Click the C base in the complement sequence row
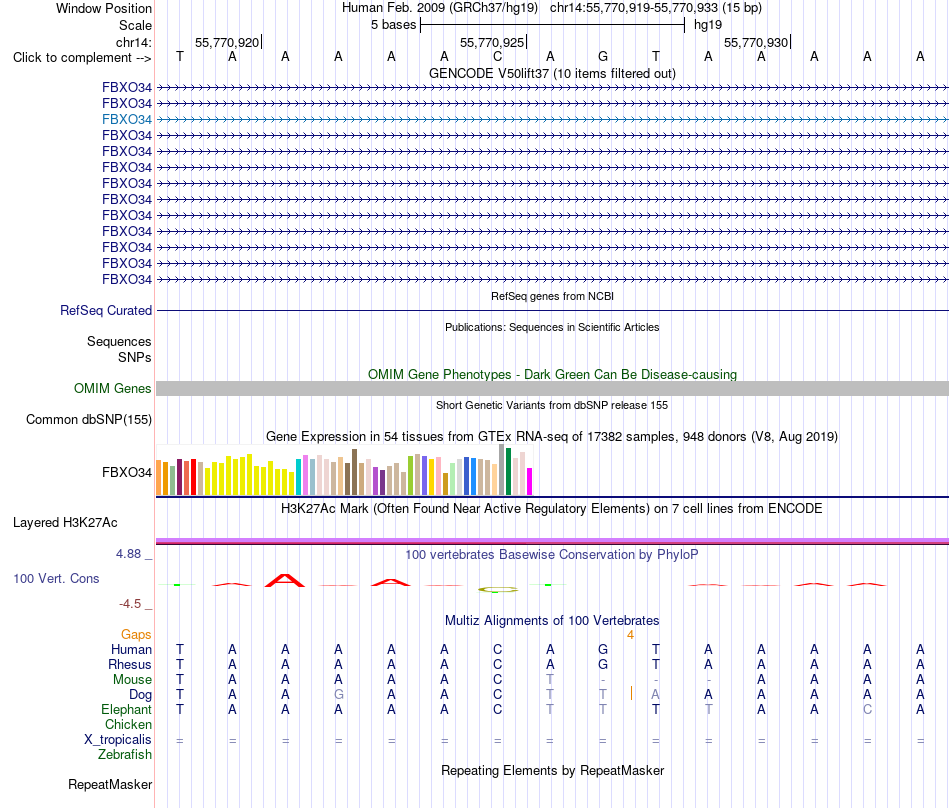950x808 pixels. pos(497,57)
